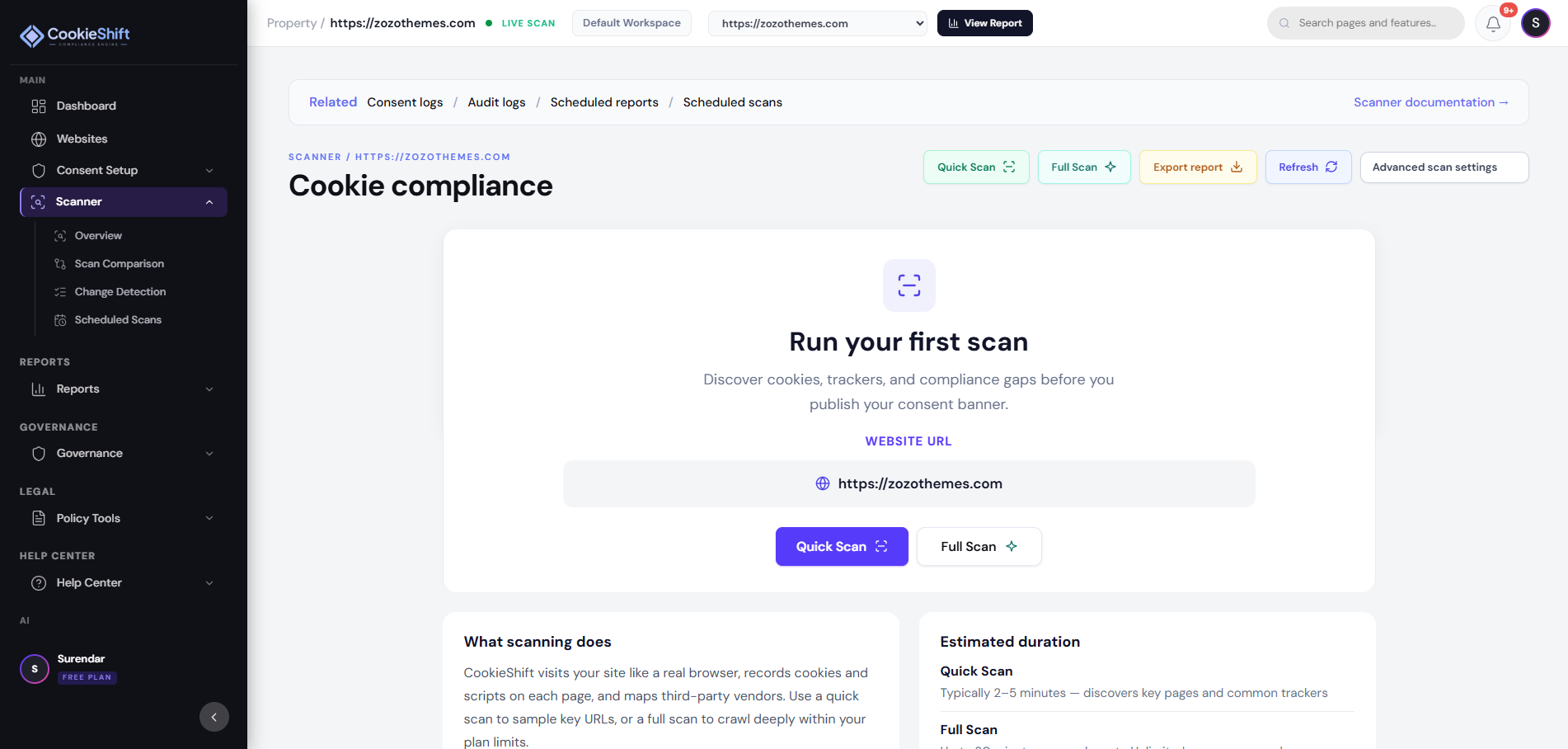Expand the Reports menu chevron

click(209, 389)
